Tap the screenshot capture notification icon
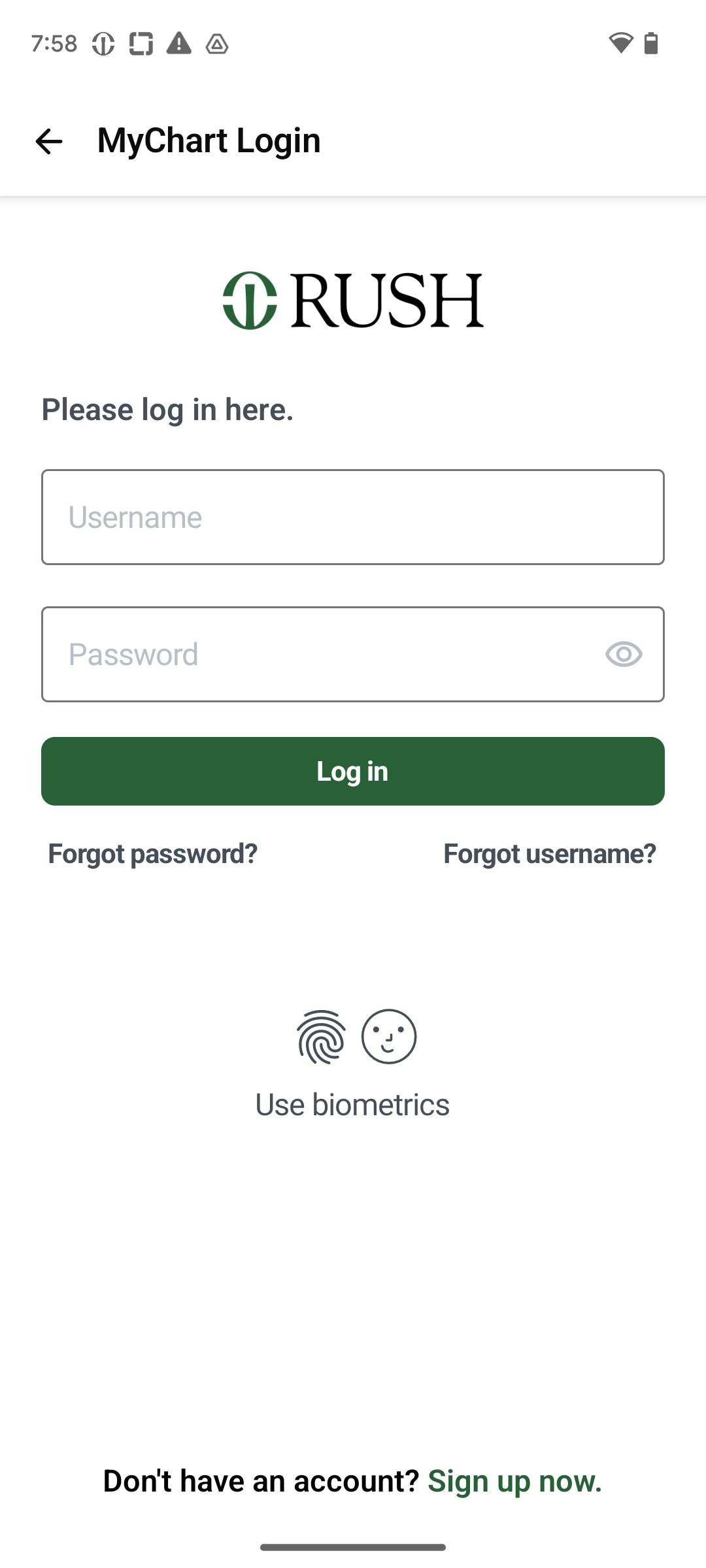The width and height of the screenshot is (706, 1568). (141, 44)
